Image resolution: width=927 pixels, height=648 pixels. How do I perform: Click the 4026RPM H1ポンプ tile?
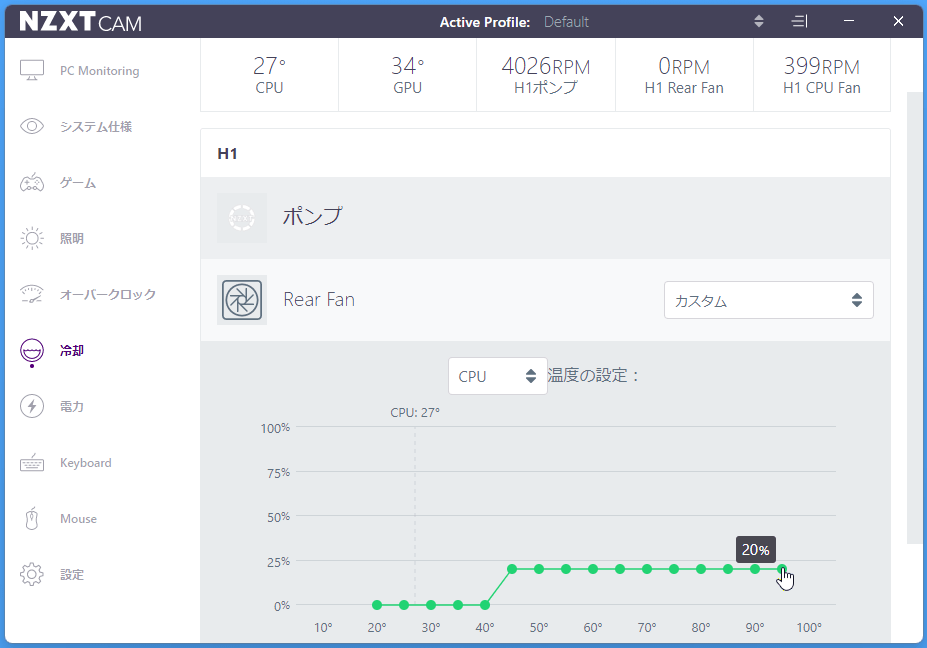point(546,74)
